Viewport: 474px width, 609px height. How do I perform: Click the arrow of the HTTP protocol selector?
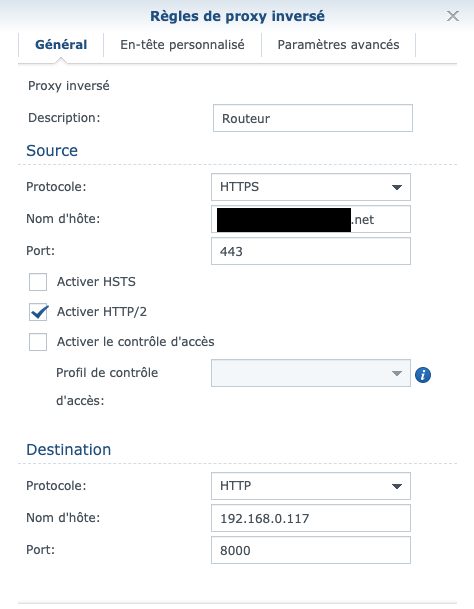pyautogui.click(x=397, y=486)
